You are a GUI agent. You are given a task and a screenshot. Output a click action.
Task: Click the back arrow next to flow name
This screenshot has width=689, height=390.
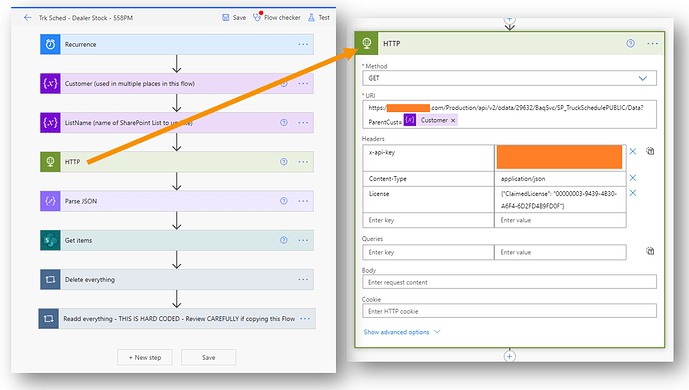click(x=27, y=18)
